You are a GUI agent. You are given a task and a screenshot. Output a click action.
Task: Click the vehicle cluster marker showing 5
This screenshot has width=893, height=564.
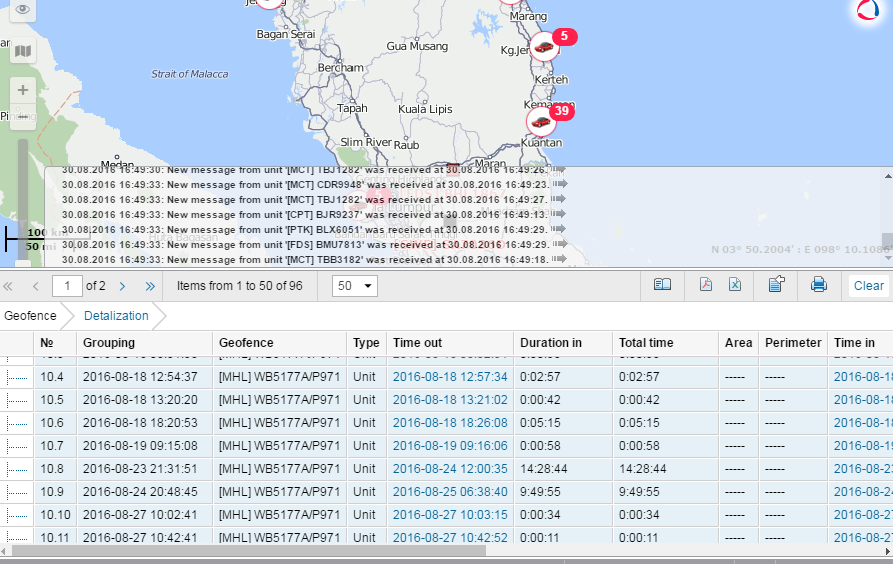click(544, 46)
